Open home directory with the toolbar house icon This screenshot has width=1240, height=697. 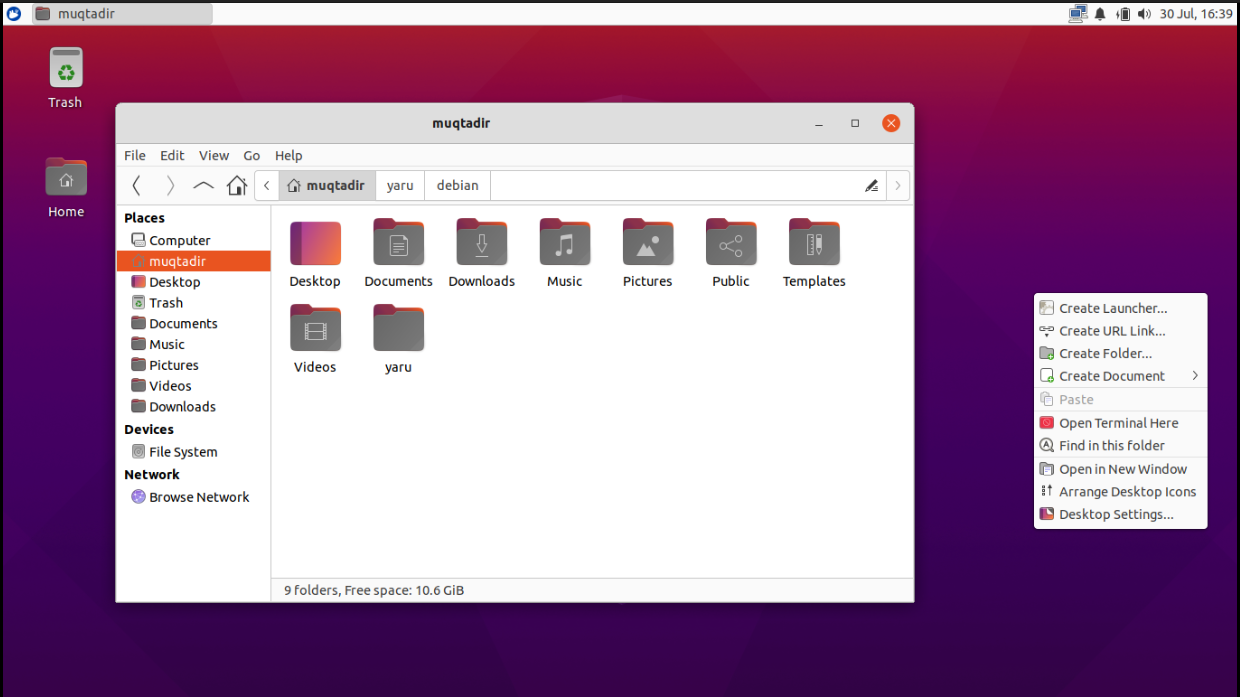tap(236, 184)
